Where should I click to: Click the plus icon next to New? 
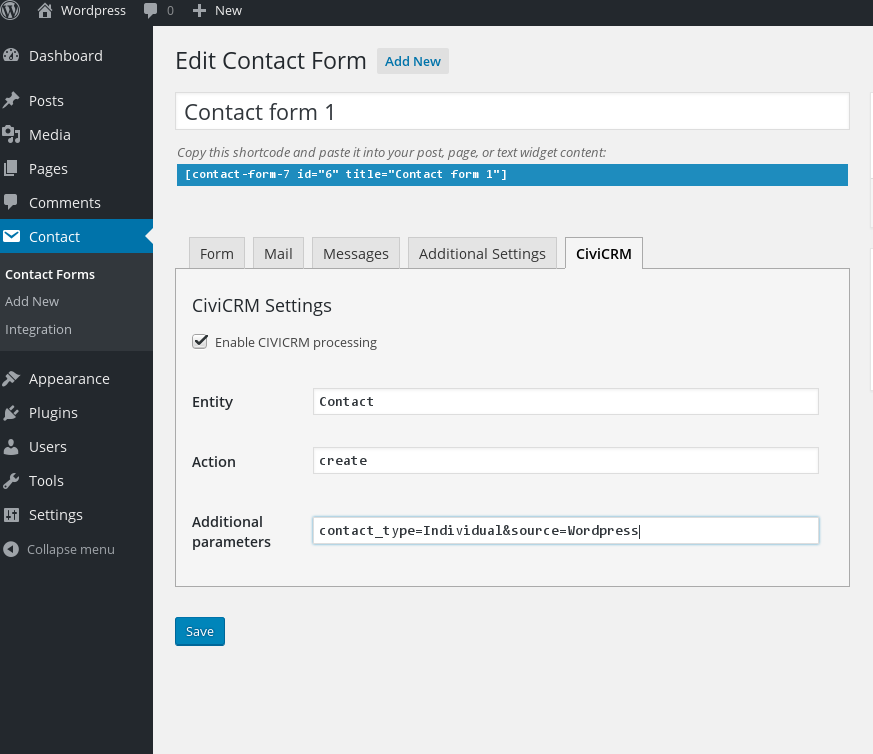click(199, 11)
